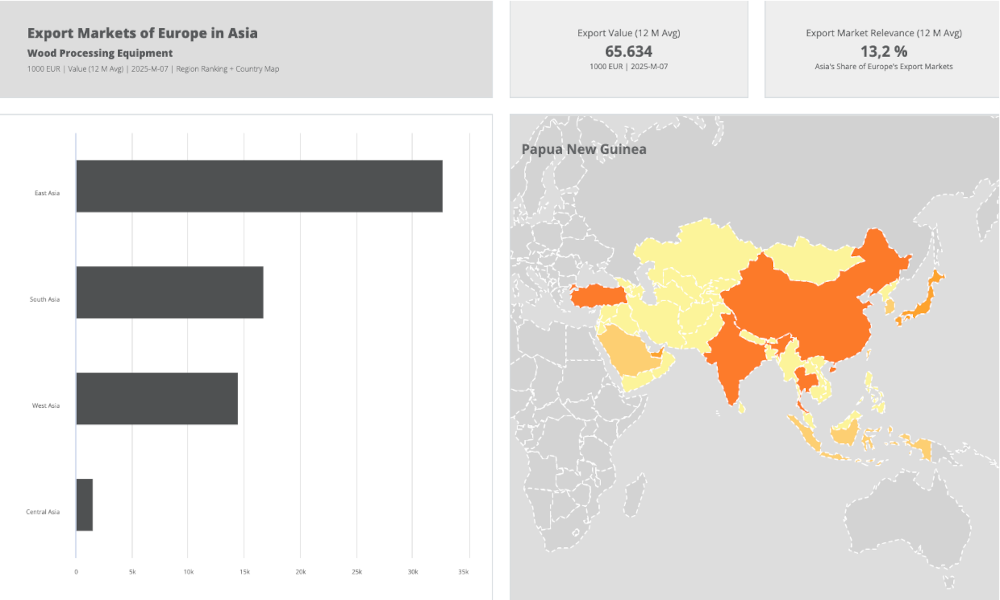
Task: Click the 20k tick on x-axis
Action: 301,571
